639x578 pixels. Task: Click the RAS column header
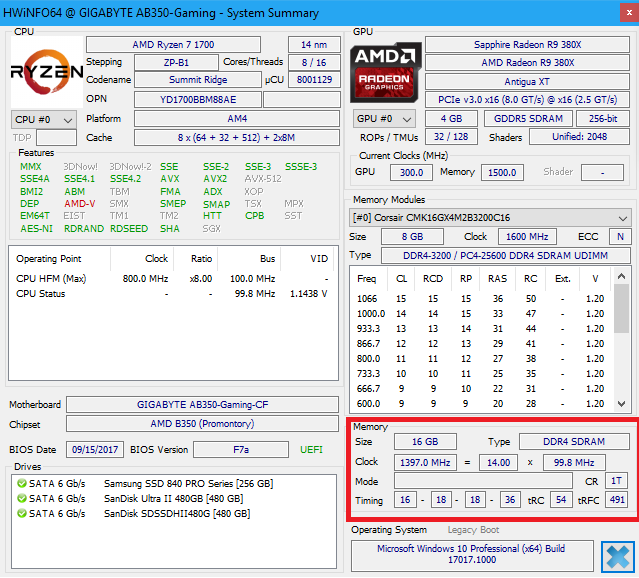[x=497, y=279]
